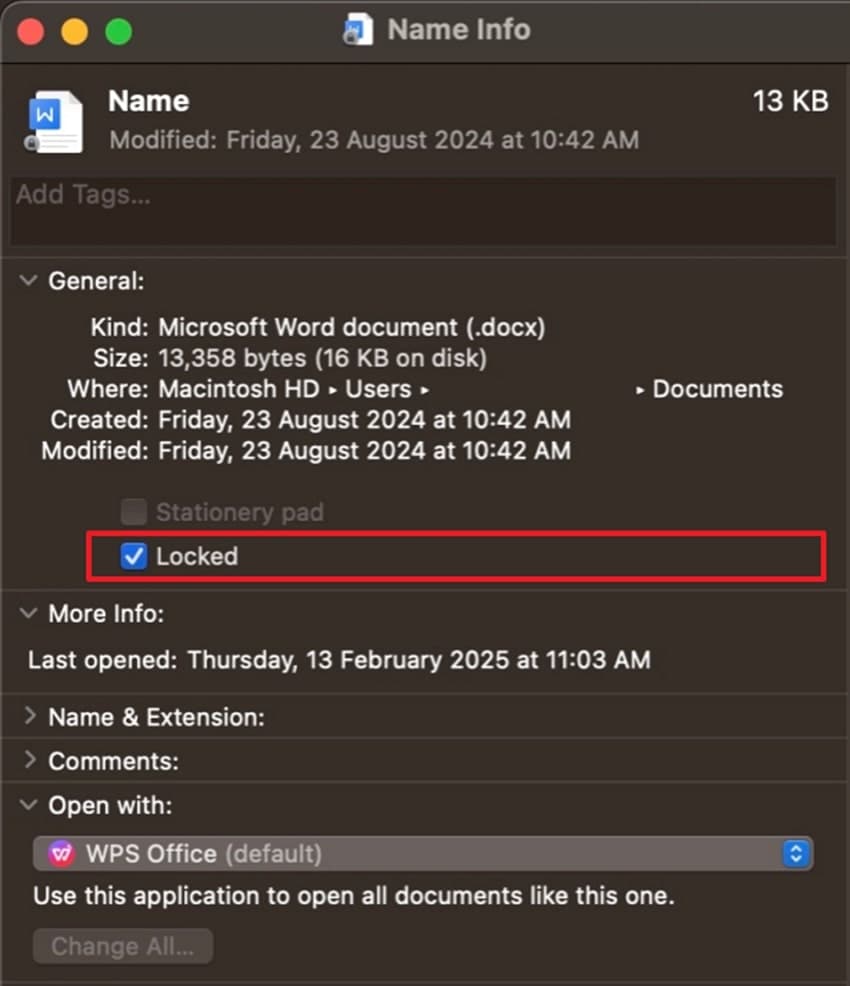850x986 pixels.
Task: Click the title bar document proxy icon
Action: pyautogui.click(x=358, y=30)
